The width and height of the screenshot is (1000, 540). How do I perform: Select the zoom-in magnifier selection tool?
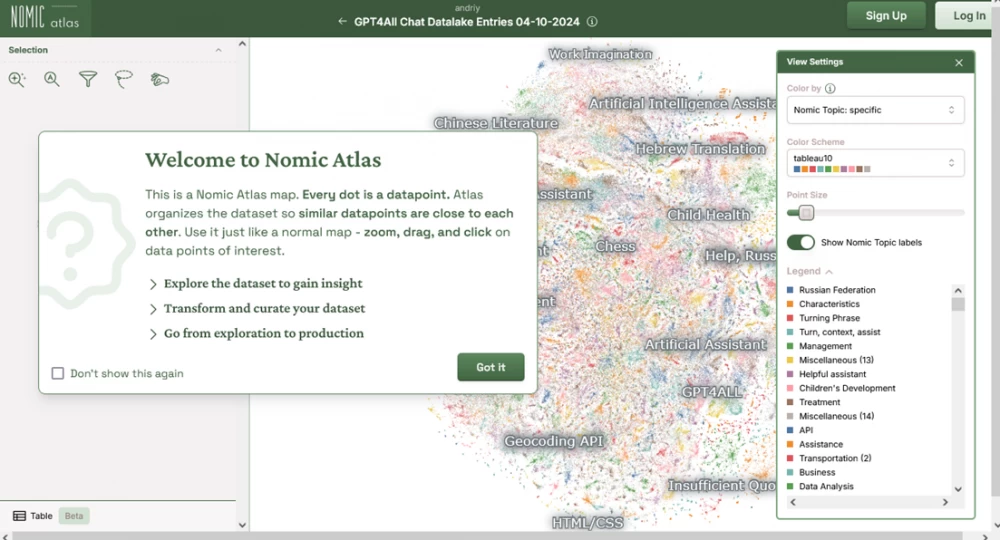(x=17, y=80)
